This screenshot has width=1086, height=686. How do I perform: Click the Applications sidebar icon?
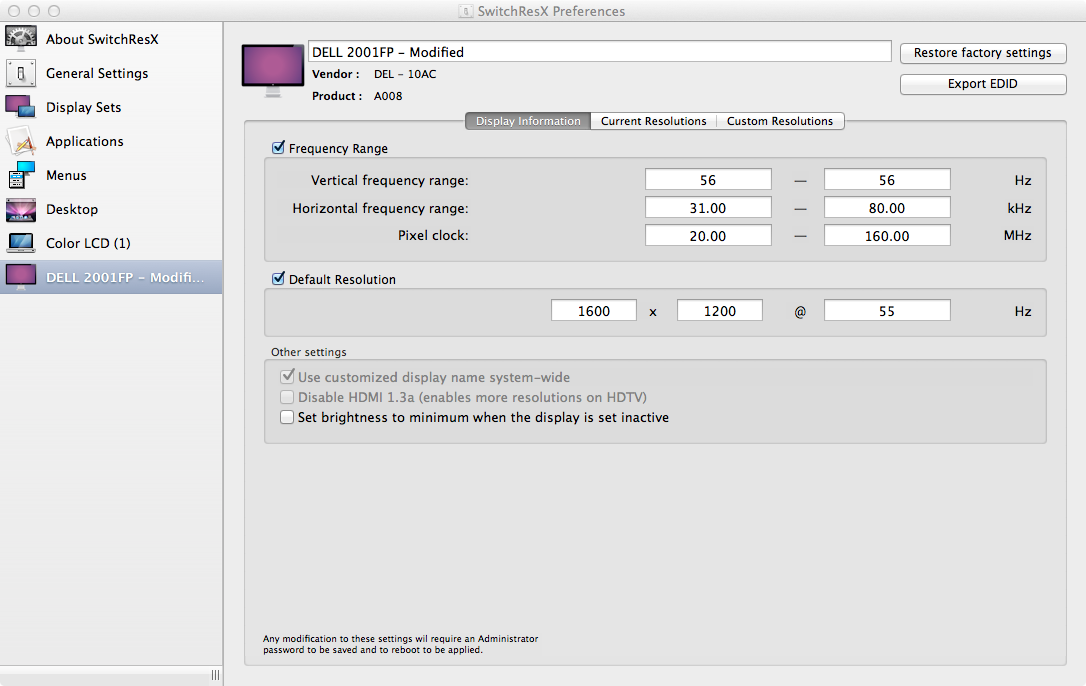[x=21, y=141]
